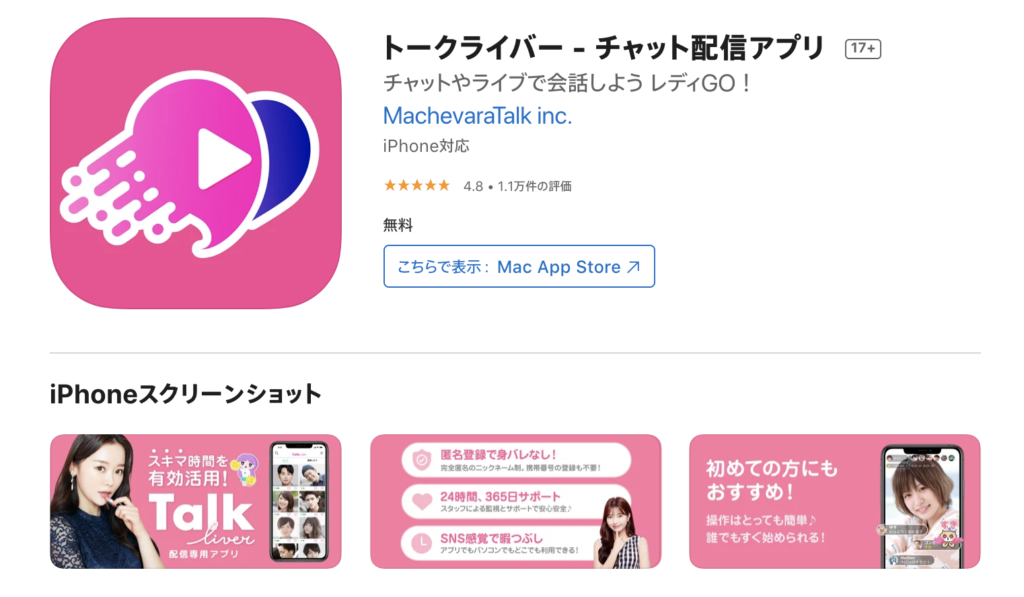This screenshot has width=1024, height=597.
Task: Click the five-star rating stars
Action: 417,186
